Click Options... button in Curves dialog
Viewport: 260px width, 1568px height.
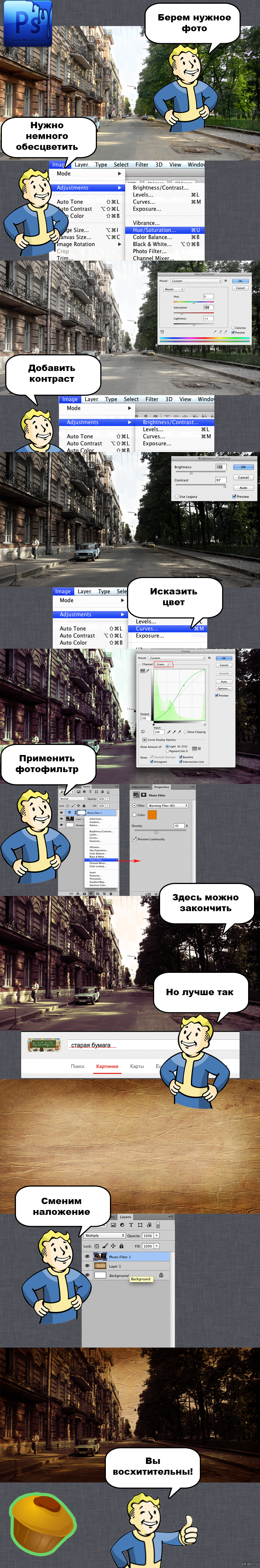coord(224,688)
